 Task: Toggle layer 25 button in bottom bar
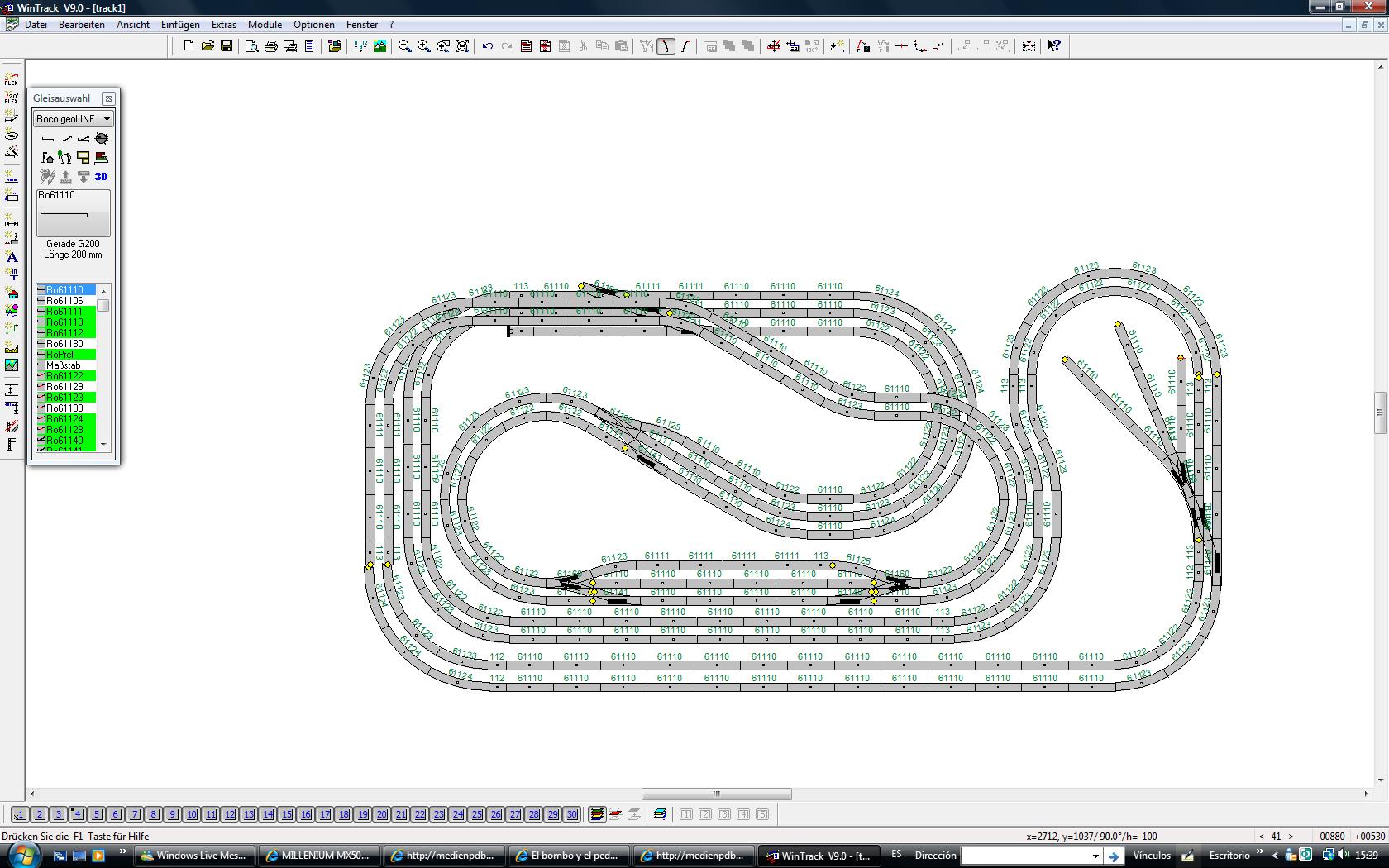coord(477,814)
